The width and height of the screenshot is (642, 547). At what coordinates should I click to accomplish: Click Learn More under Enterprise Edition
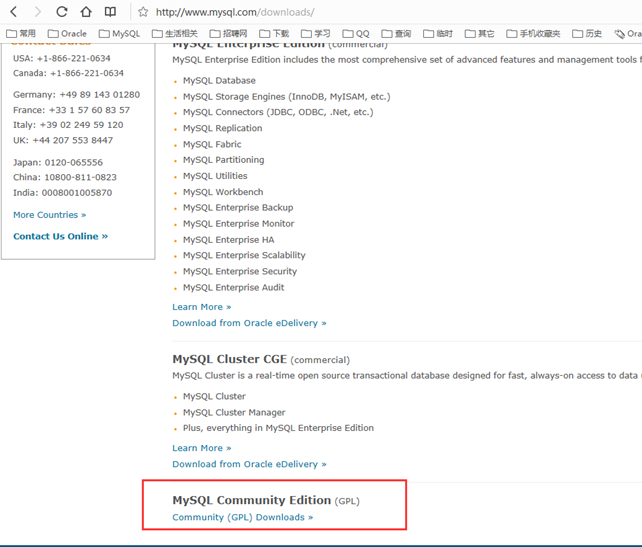202,307
